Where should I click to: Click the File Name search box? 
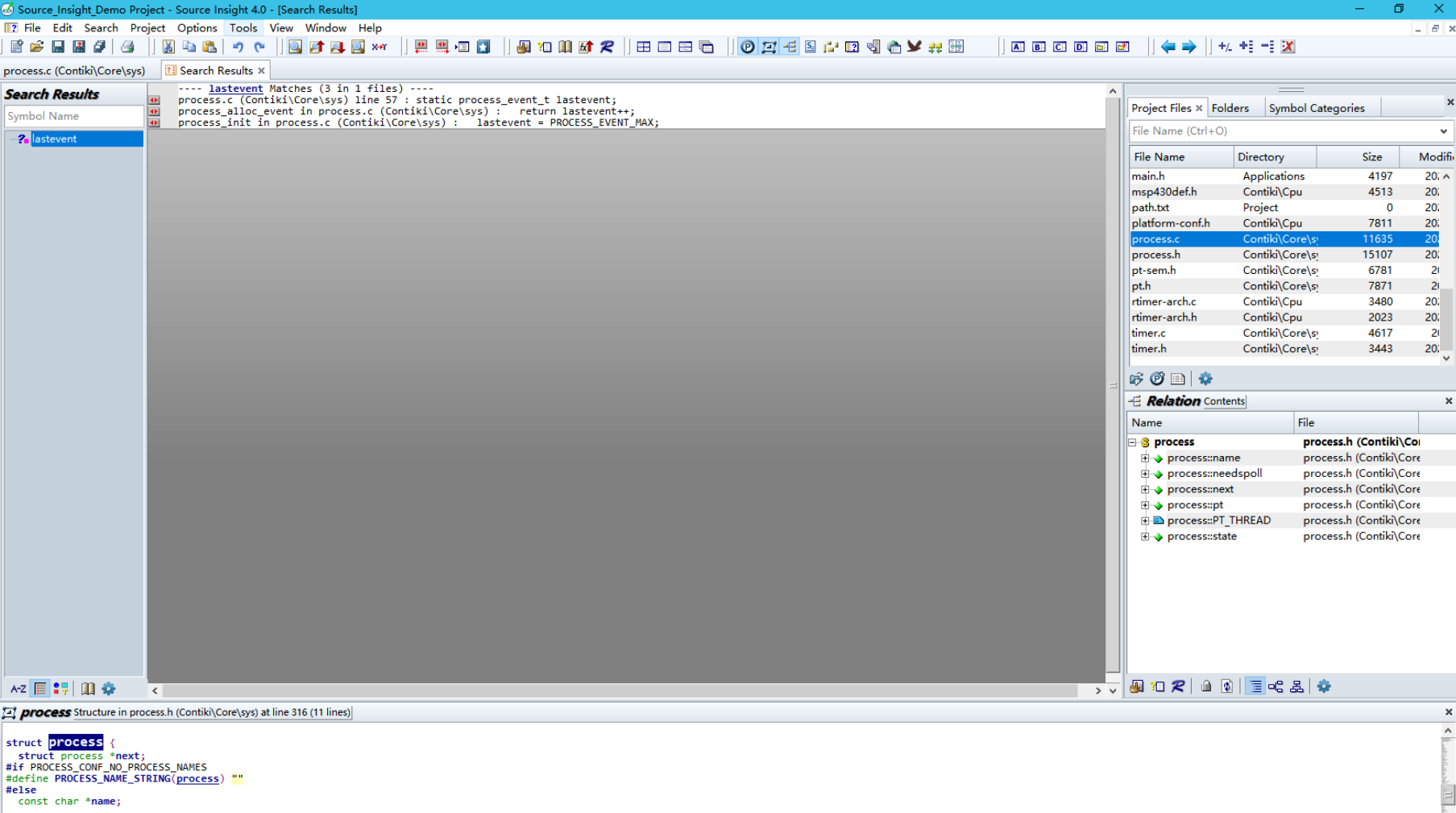[1282, 131]
